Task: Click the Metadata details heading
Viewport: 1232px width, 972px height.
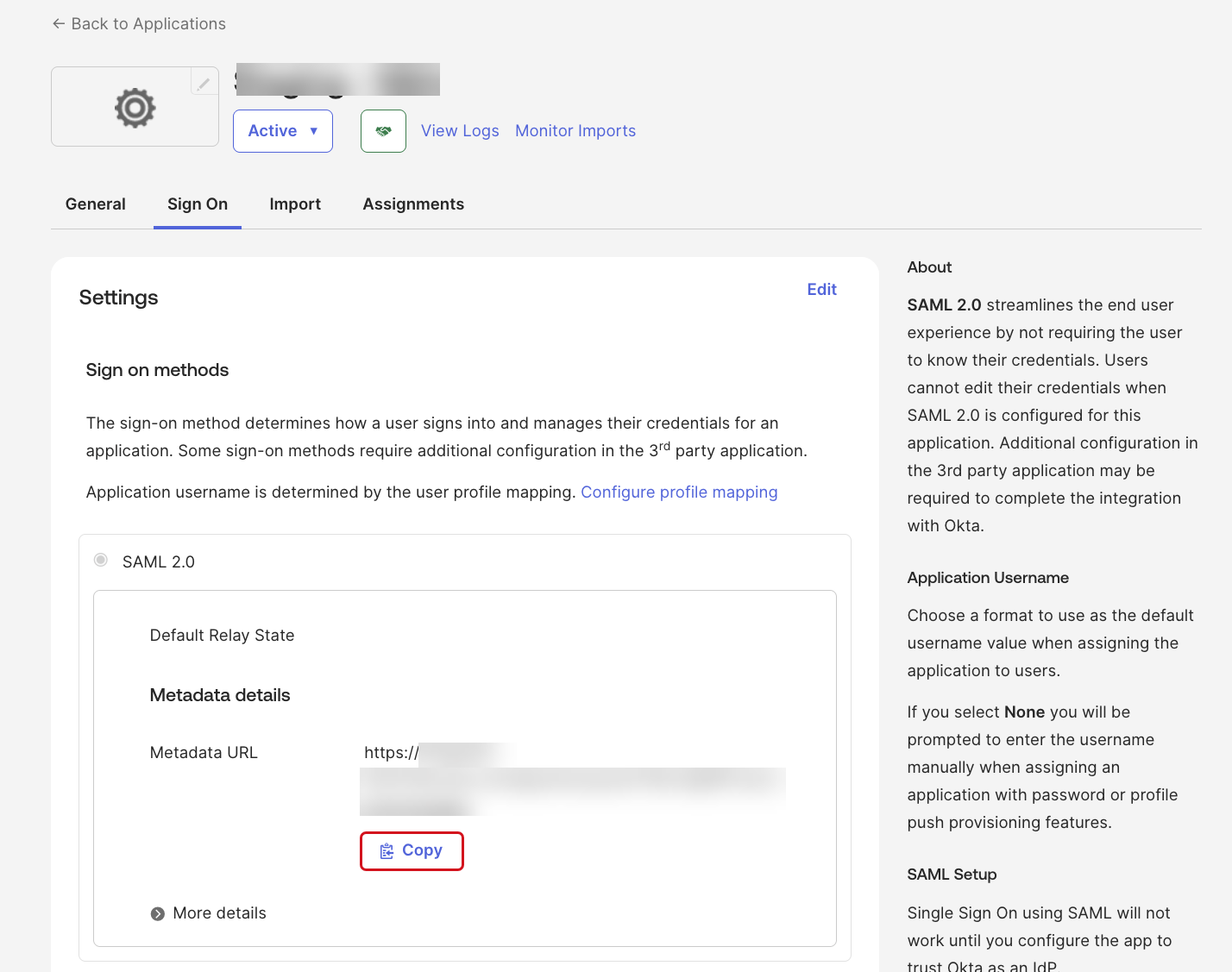Action: pyautogui.click(x=220, y=695)
